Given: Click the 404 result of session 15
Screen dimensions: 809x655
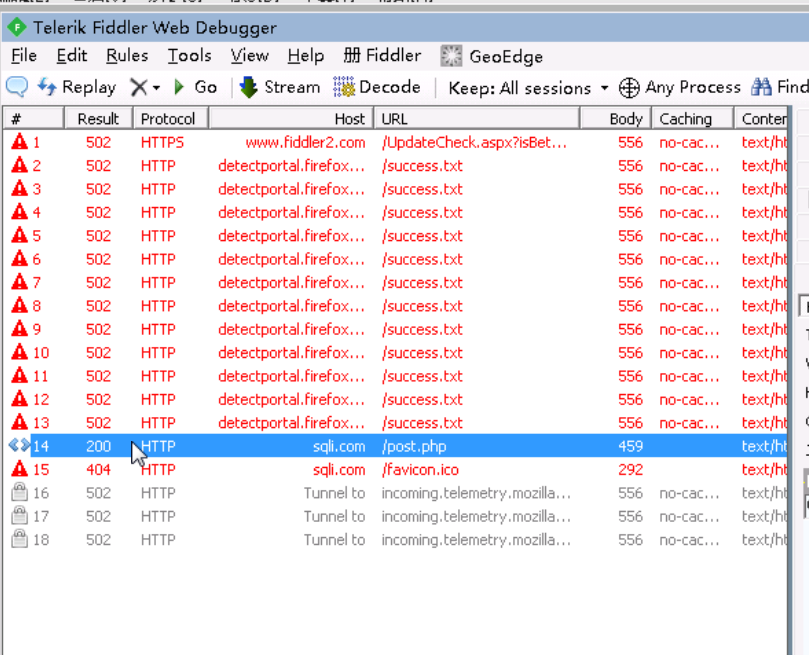Looking at the screenshot, I should [99, 470].
